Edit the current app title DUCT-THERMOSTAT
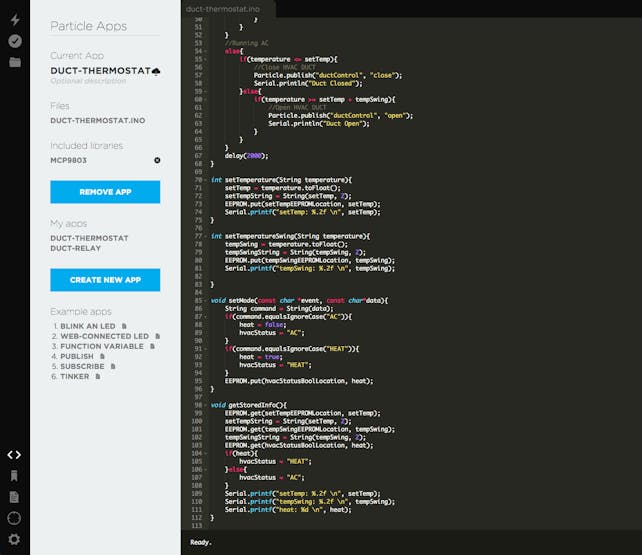Viewport: 642px width, 555px height. (100, 71)
